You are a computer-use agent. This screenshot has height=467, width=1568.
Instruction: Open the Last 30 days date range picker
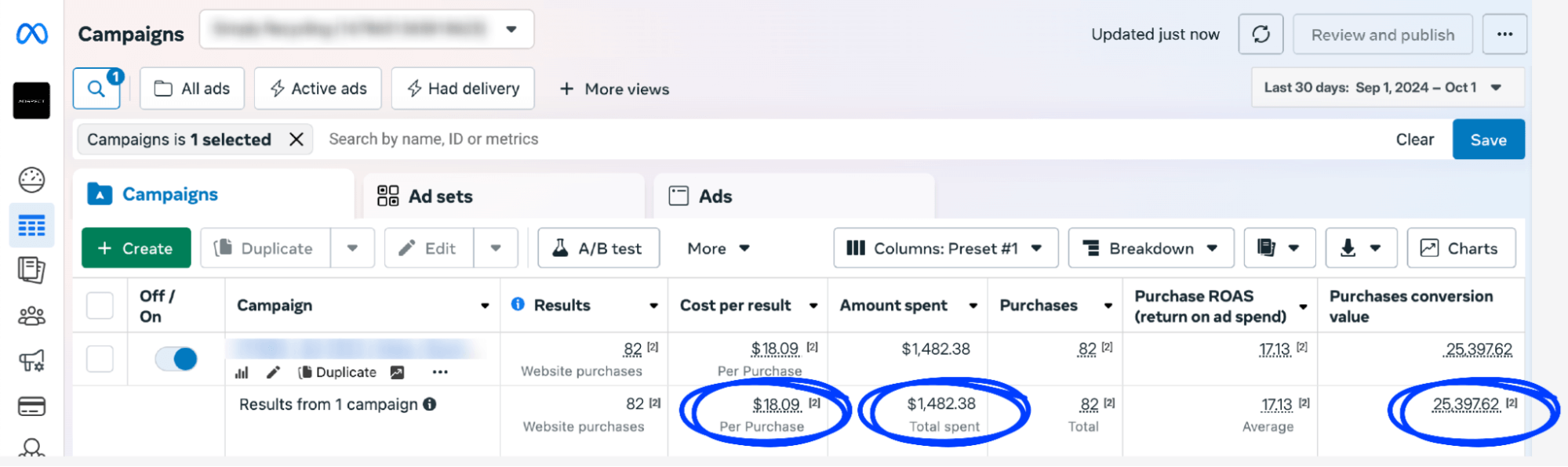(x=1386, y=88)
